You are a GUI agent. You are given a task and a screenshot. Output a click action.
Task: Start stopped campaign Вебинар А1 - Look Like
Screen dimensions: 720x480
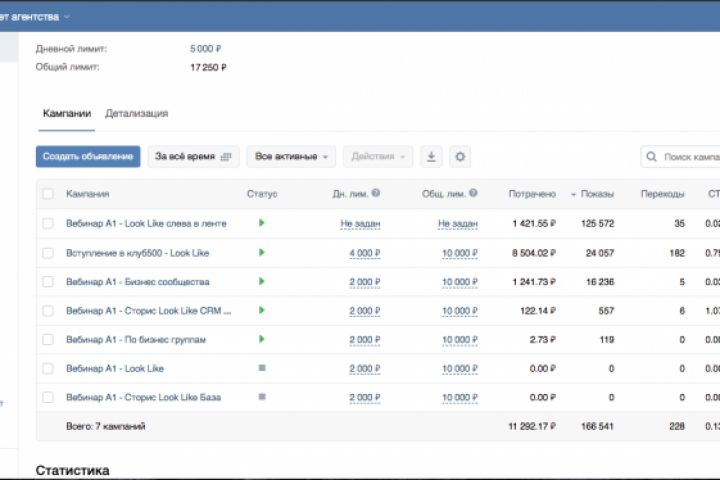[262, 368]
